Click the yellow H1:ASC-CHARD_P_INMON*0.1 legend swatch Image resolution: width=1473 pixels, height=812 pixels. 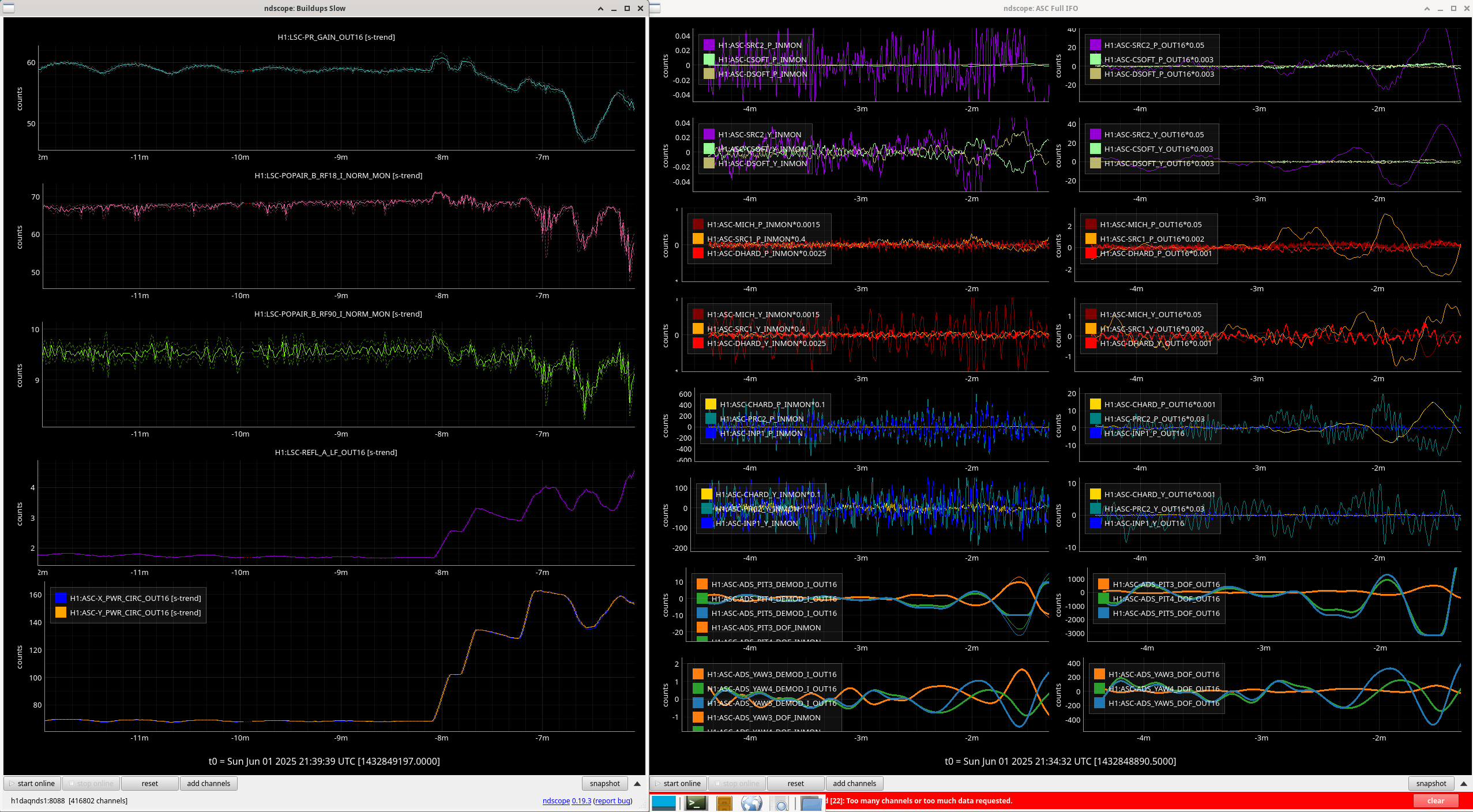pos(711,404)
